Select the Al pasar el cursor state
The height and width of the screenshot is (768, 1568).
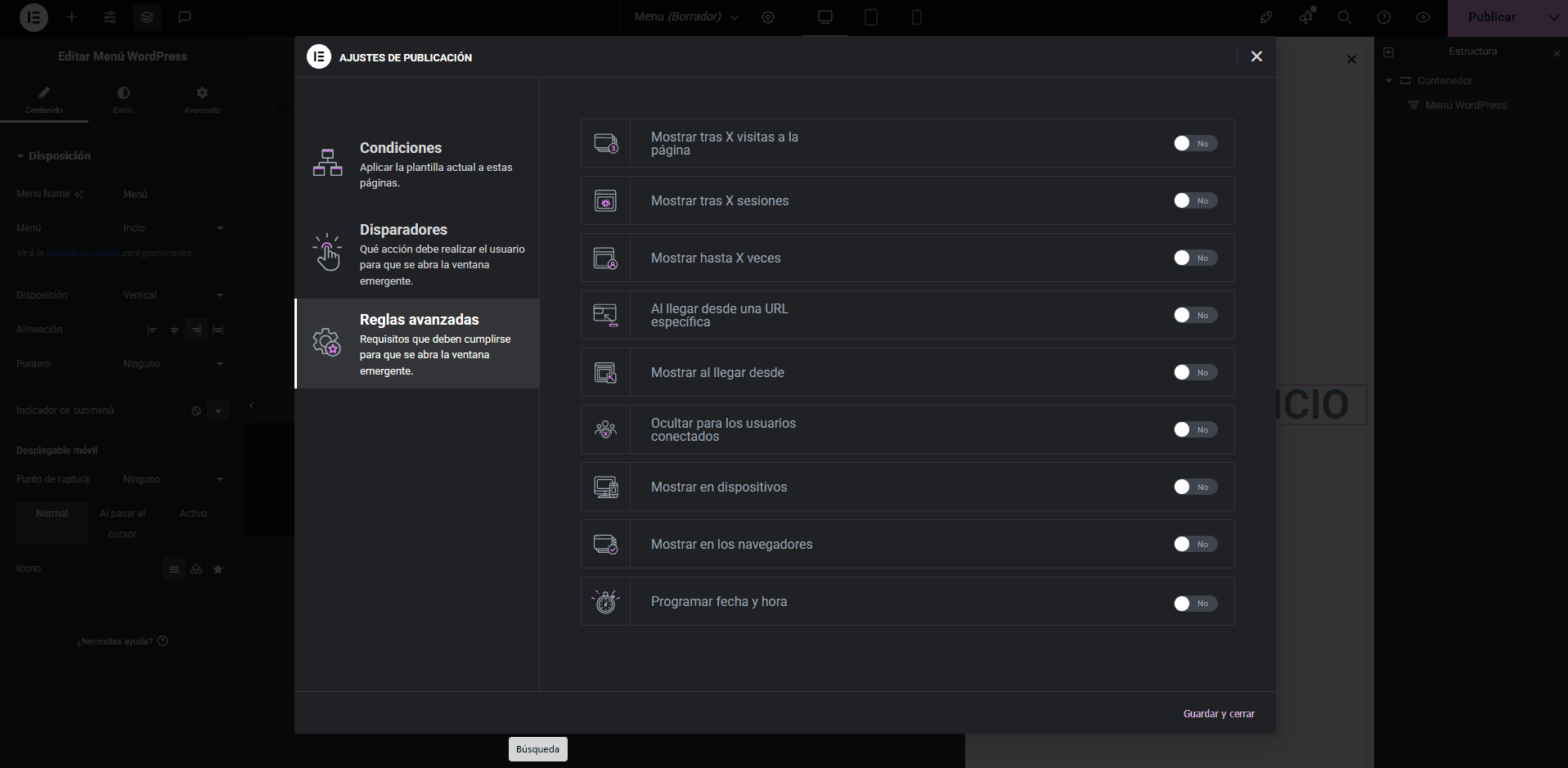click(x=123, y=523)
